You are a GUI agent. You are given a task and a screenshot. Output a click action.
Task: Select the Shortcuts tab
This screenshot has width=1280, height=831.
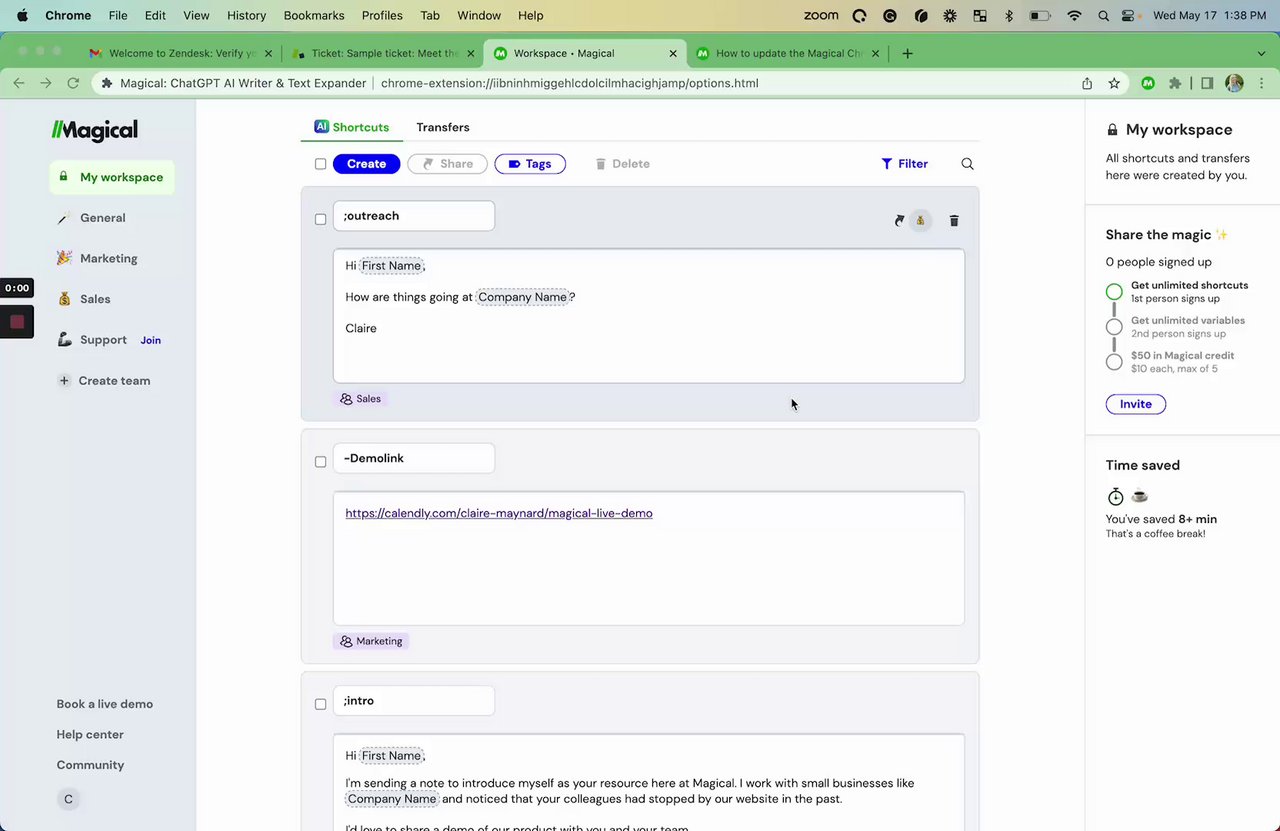click(351, 127)
